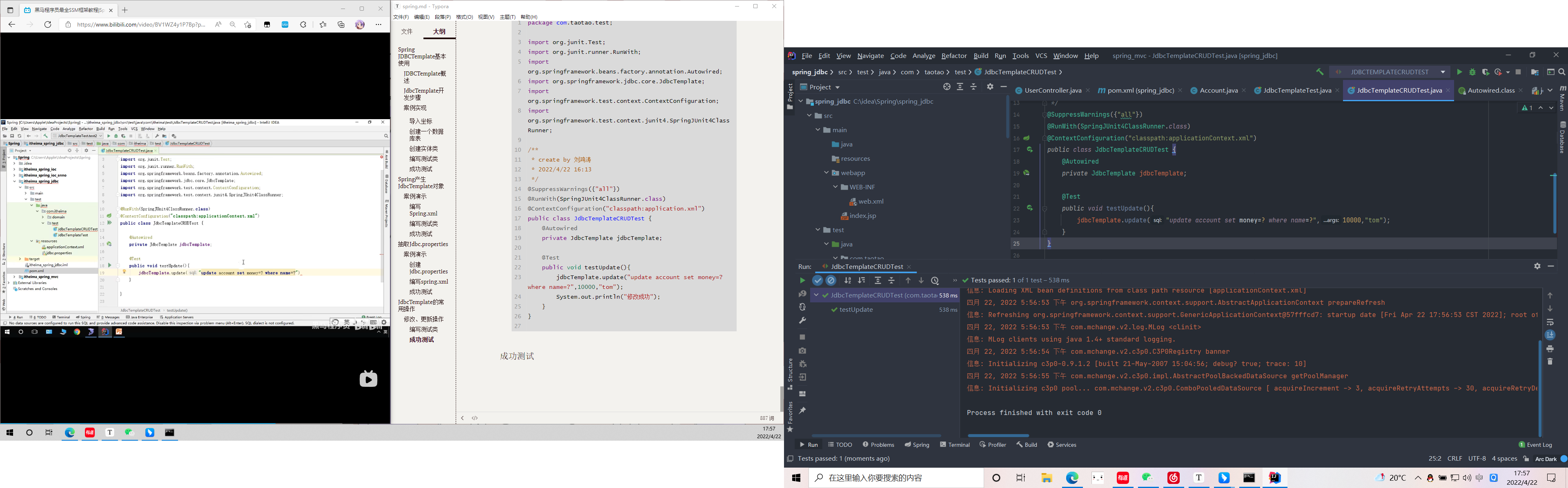Click the Event Log button in the status bar
Viewport: 1568px width, 488px height.
click(x=1535, y=445)
